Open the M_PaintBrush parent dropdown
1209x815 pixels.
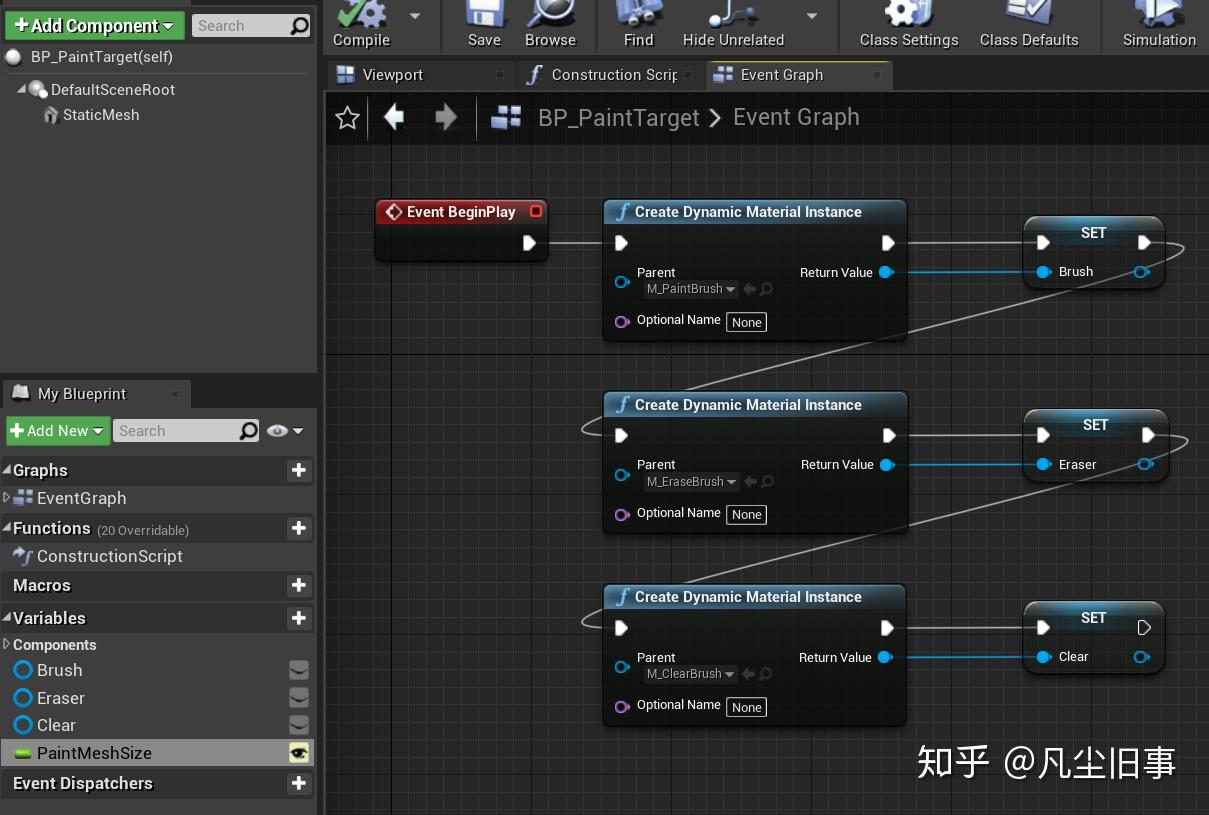point(690,289)
